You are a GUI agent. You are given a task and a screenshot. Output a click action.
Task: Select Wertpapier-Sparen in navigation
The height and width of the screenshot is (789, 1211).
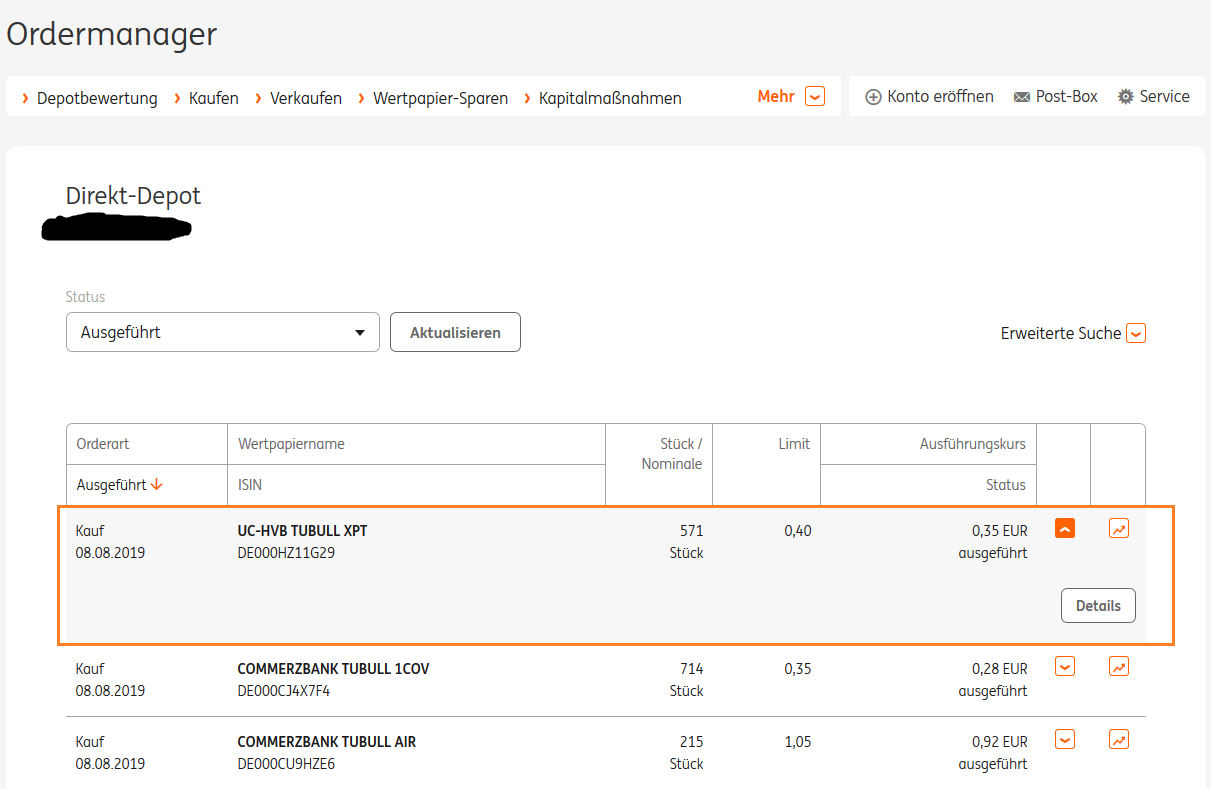pos(440,98)
